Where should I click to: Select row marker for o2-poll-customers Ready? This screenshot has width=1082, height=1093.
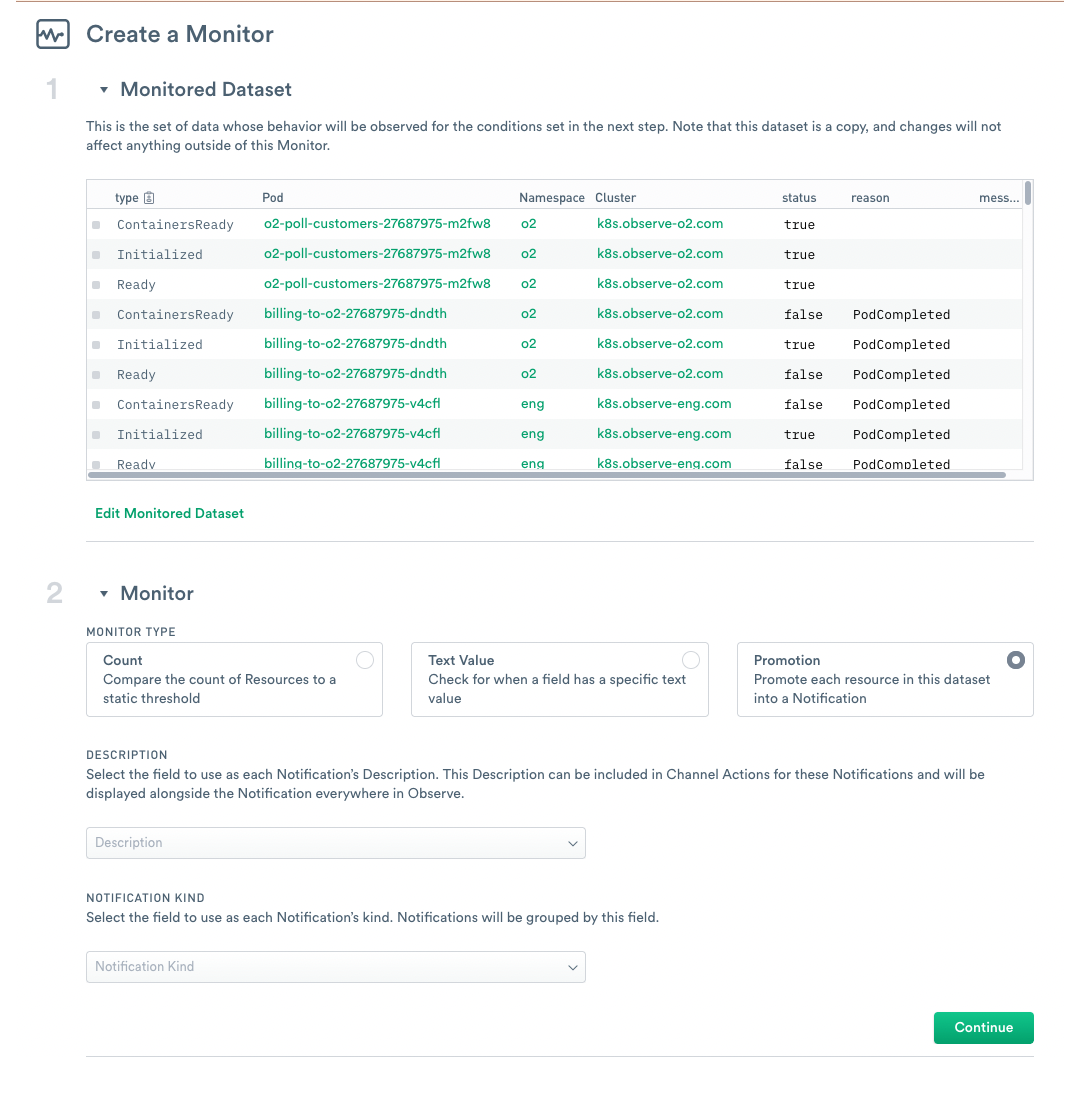point(96,285)
